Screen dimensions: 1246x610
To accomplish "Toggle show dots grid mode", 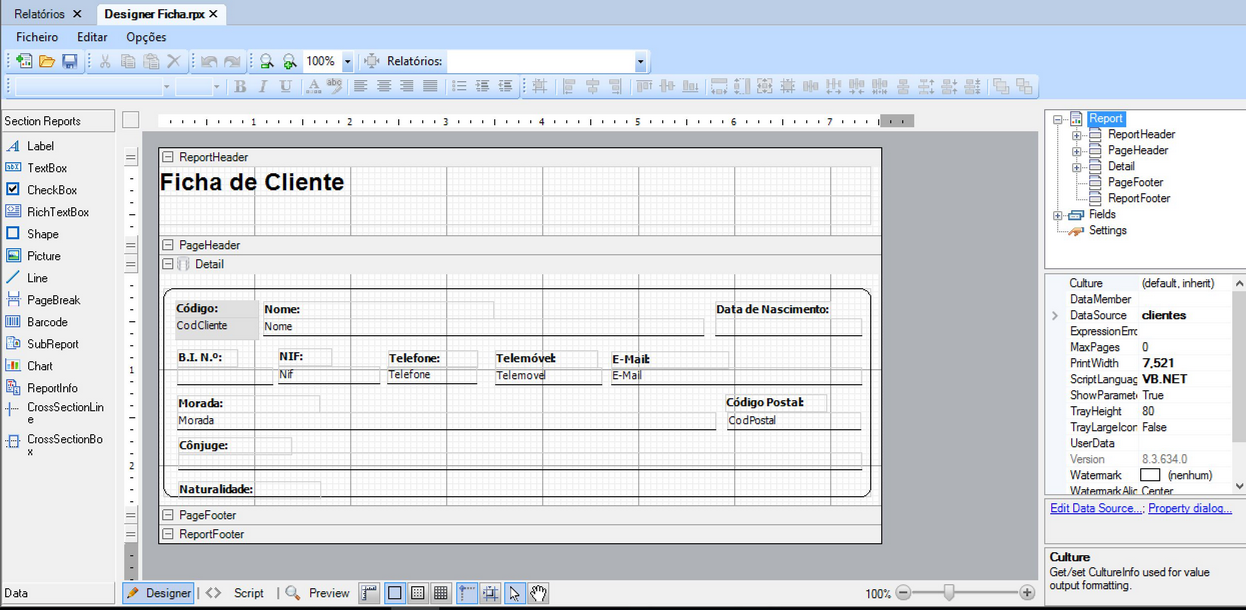I will (418, 593).
